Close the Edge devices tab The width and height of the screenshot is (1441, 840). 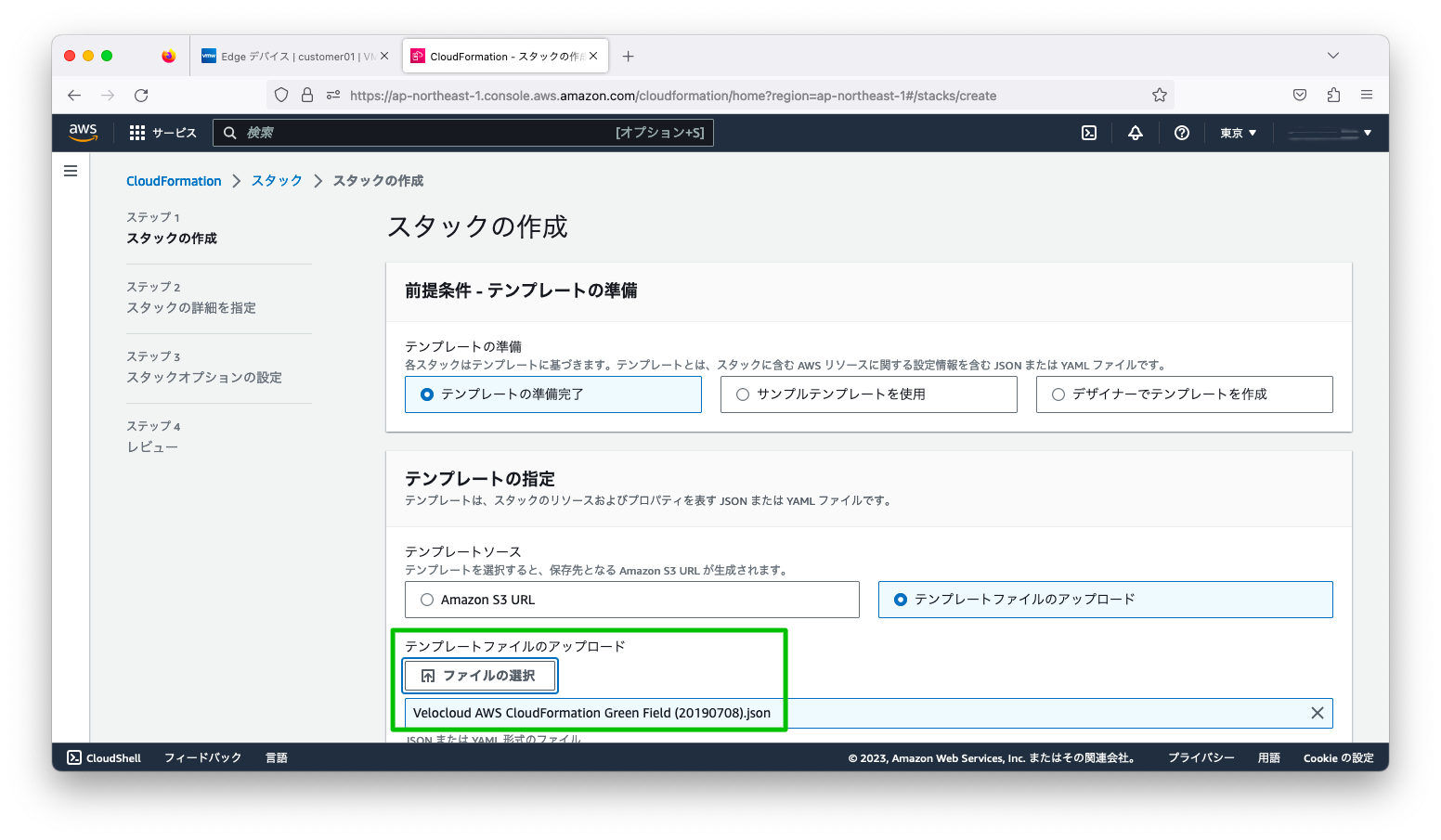coord(384,56)
